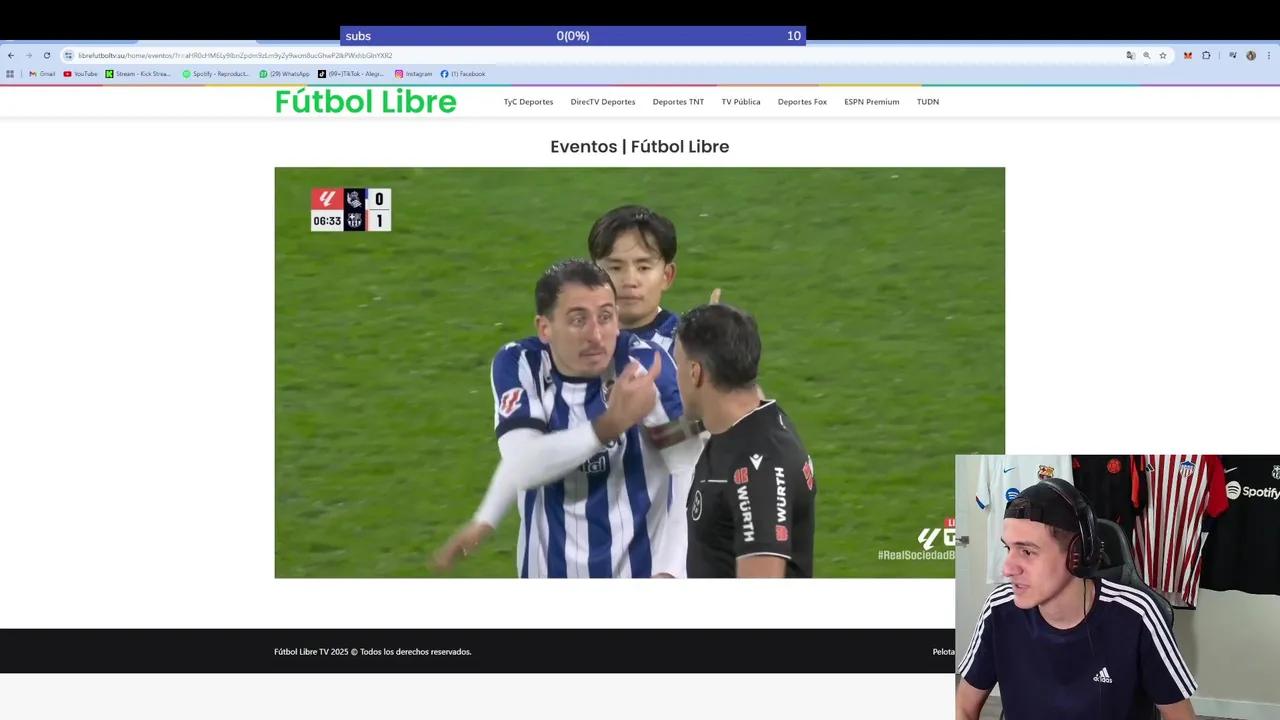Click the Fútbol Libre logo
Screen dimensions: 1280x720
[x=365, y=102]
